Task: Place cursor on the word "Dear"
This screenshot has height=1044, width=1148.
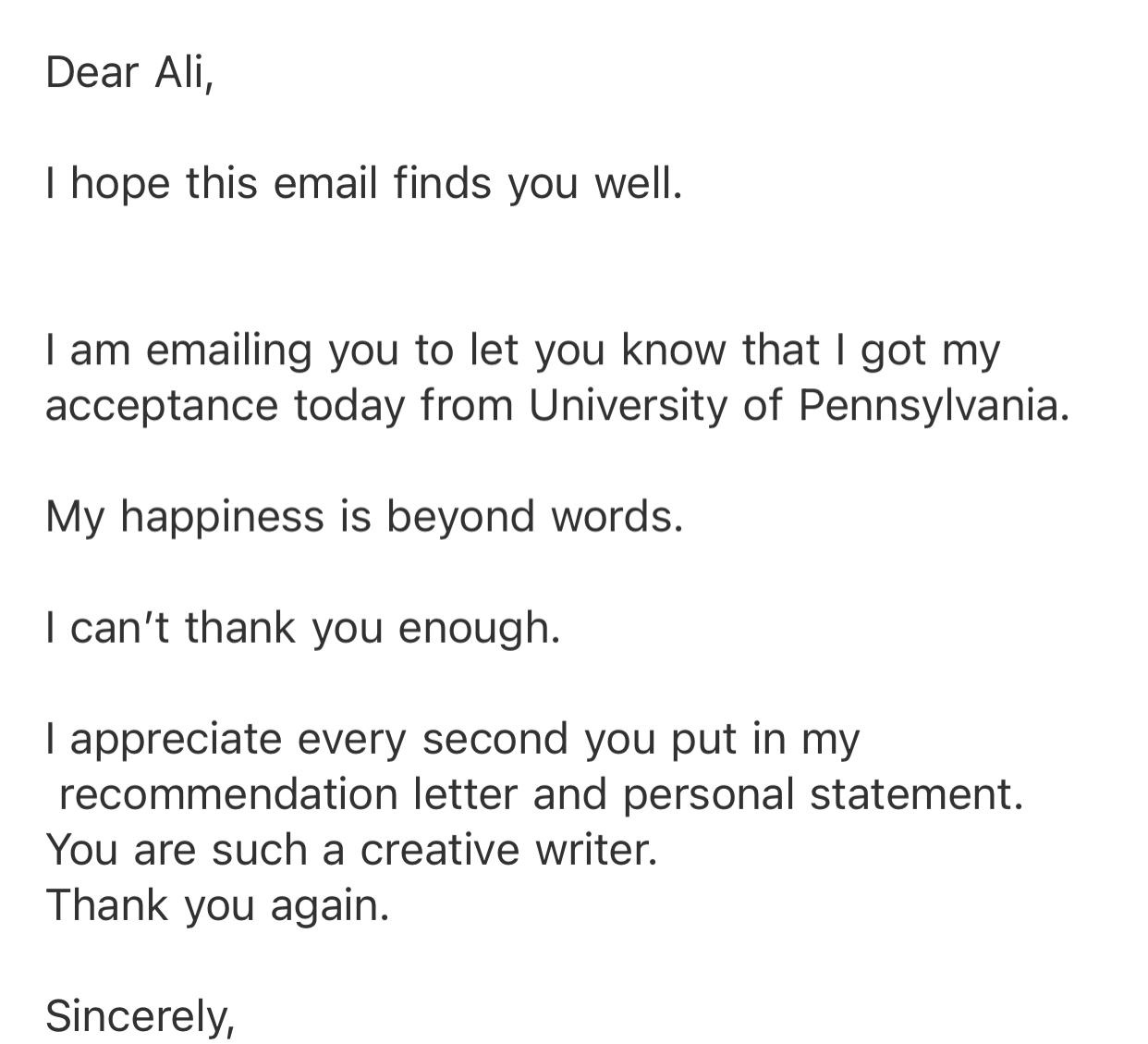Action: click(92, 73)
